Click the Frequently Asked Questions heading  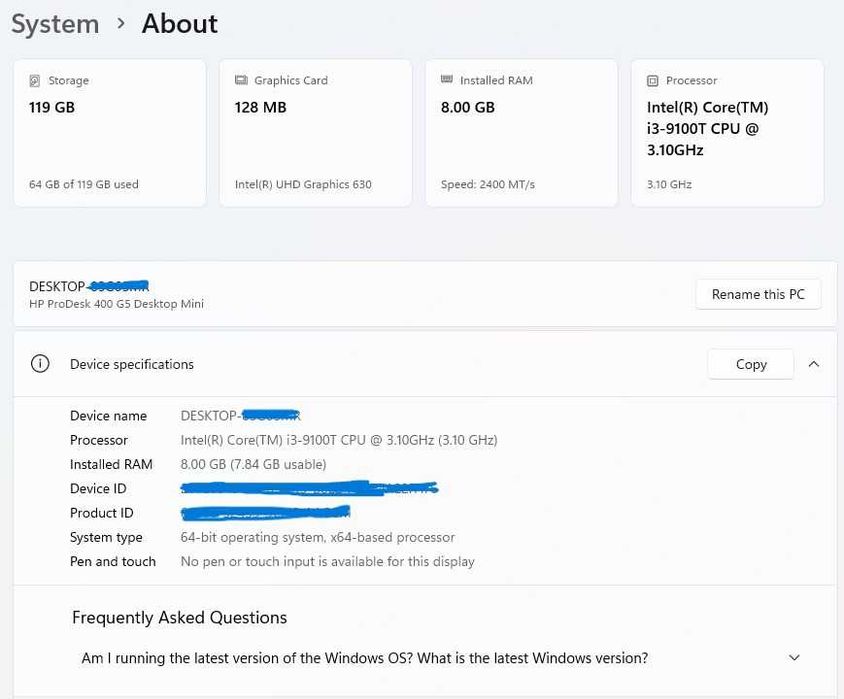tap(179, 618)
